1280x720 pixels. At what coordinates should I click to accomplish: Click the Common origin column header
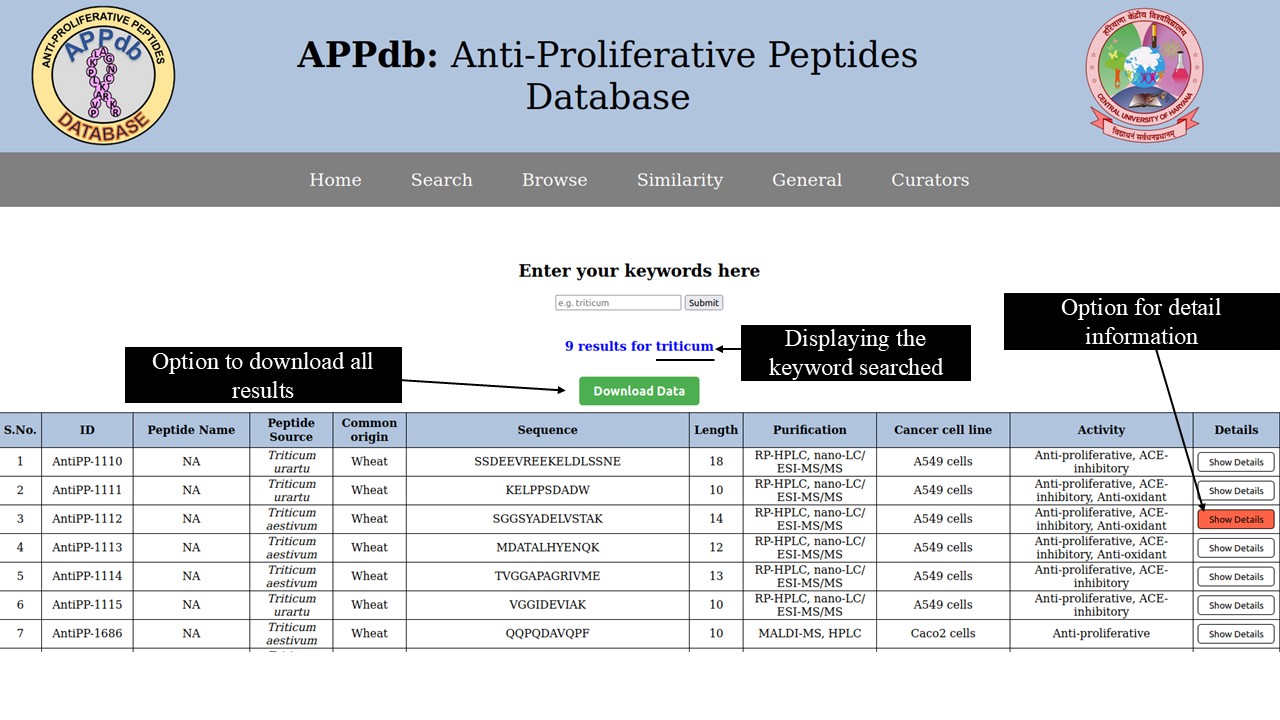(369, 430)
